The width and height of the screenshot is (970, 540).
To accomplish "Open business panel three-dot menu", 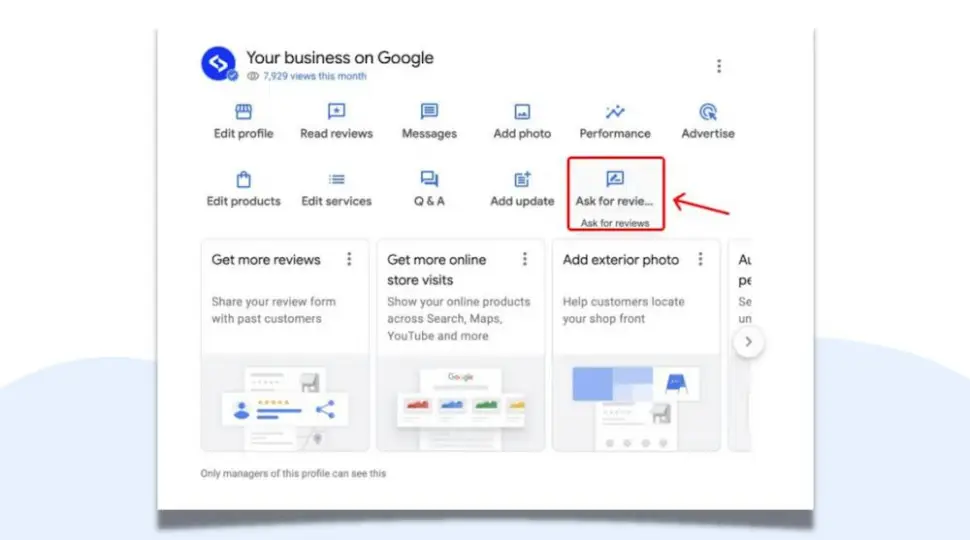I will pos(719,66).
